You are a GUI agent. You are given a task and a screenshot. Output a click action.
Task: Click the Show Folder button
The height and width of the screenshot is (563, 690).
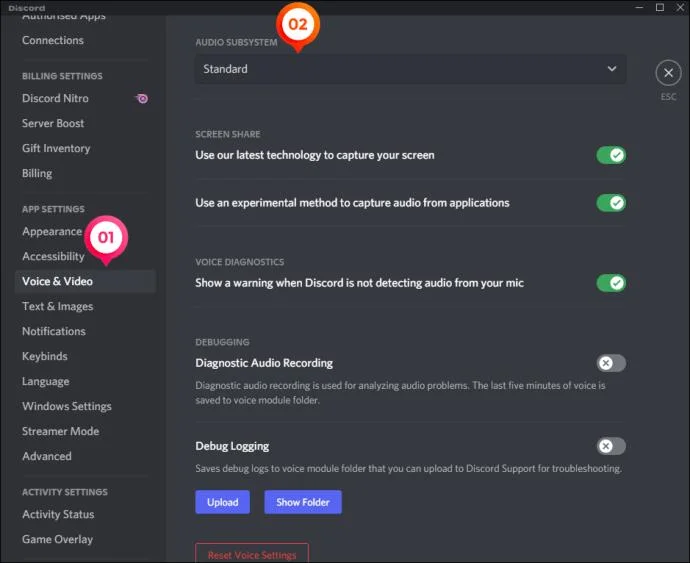[303, 502]
